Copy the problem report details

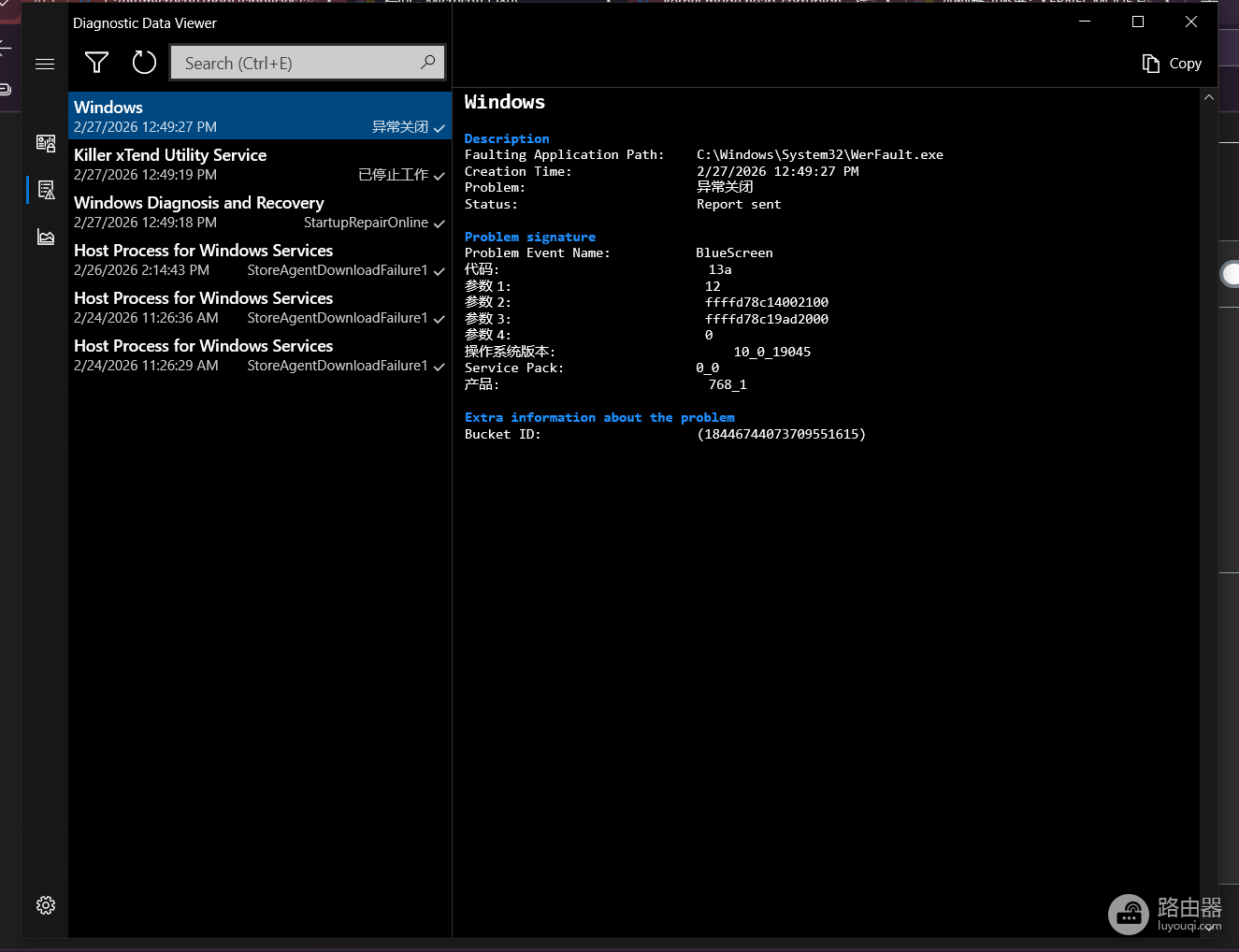tap(1172, 64)
